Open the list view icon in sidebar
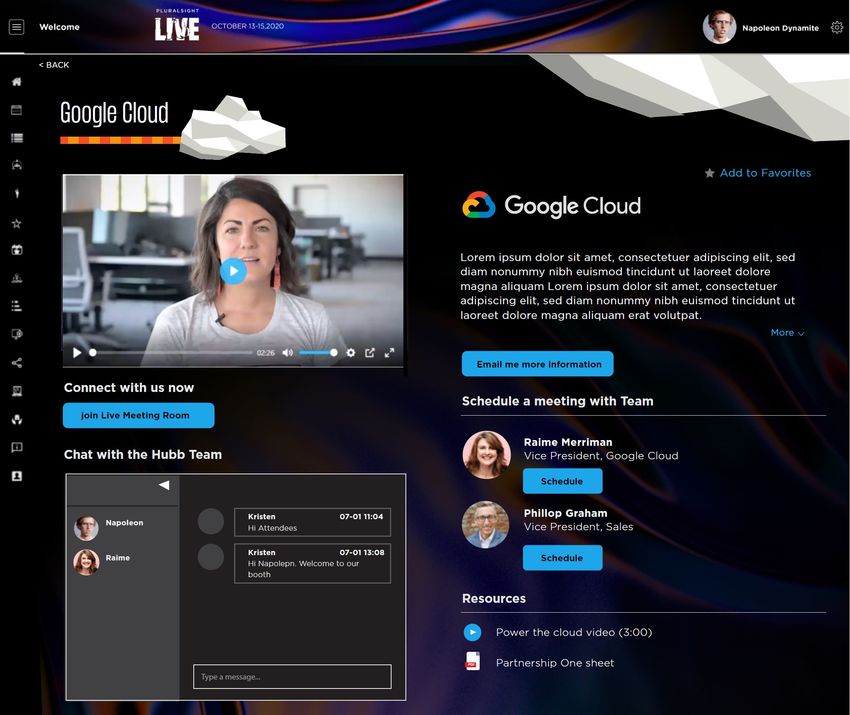This screenshot has width=850, height=715. [17, 138]
